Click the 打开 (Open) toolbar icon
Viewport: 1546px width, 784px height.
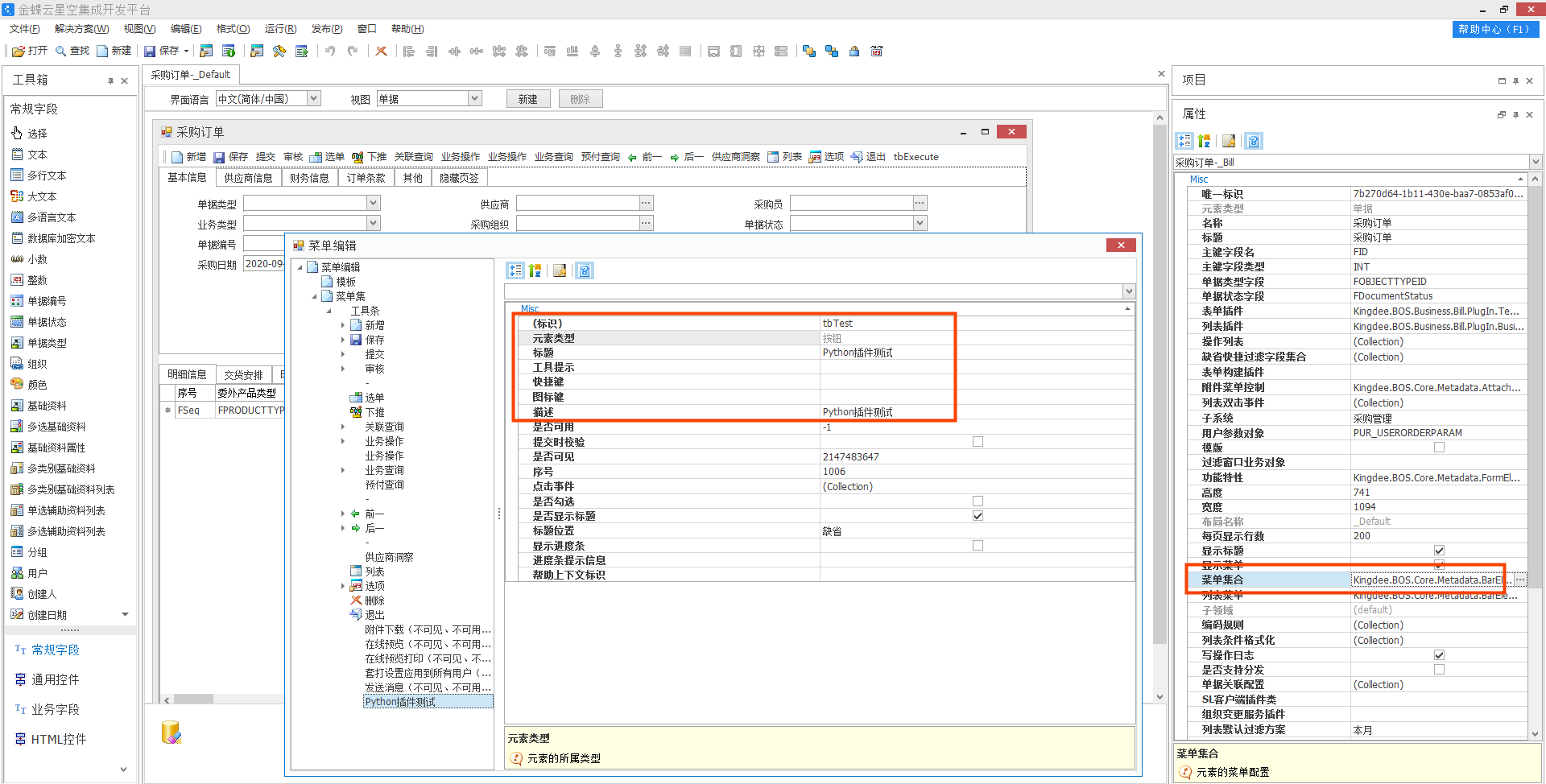coord(19,51)
